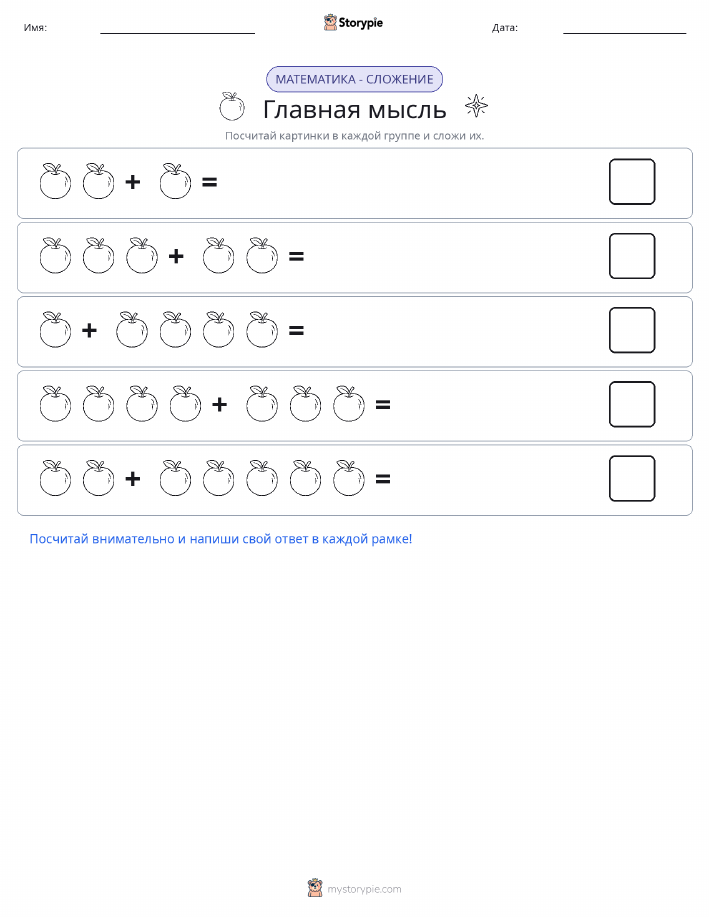Click the plus sign in fifth row
Screen dimensions: 709x917
tap(133, 479)
